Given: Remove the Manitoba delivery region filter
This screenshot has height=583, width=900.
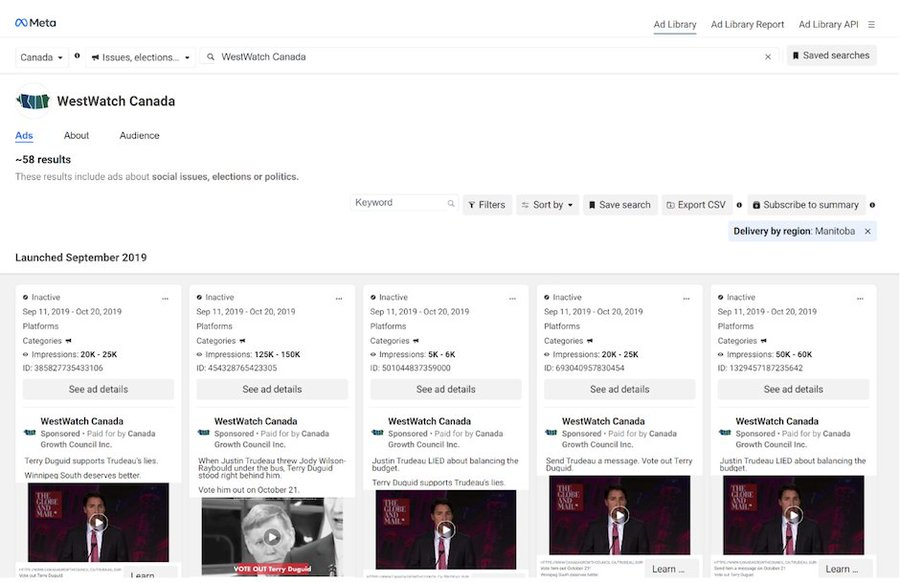Looking at the screenshot, I should click(x=868, y=231).
